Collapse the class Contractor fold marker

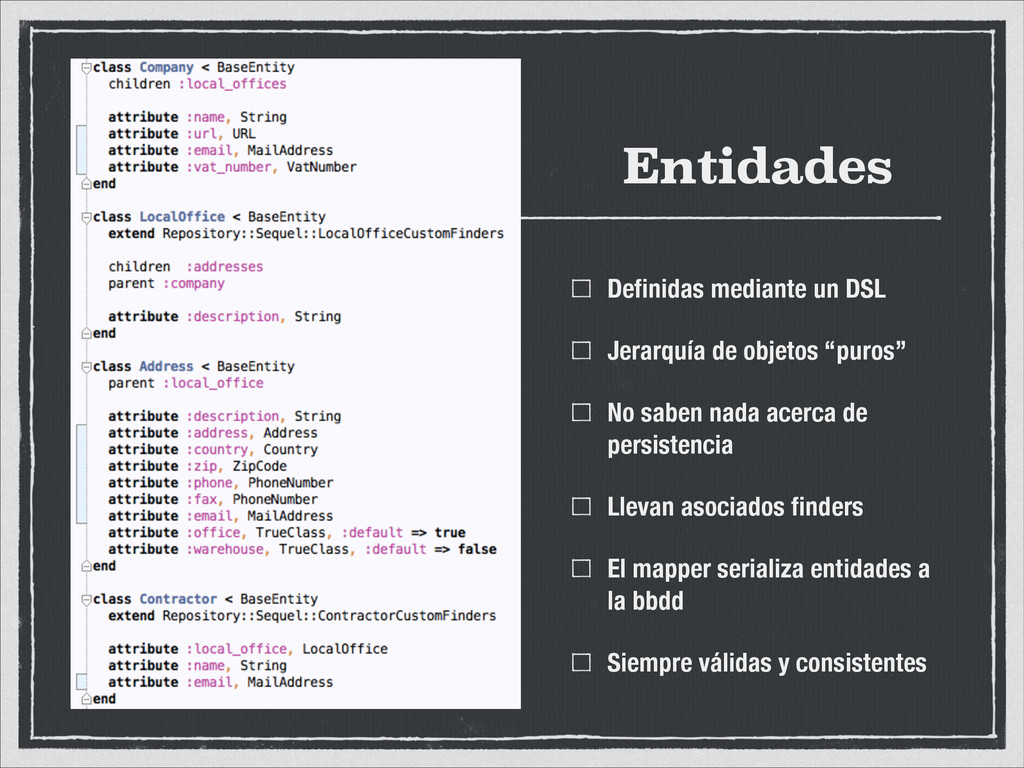pyautogui.click(x=86, y=600)
